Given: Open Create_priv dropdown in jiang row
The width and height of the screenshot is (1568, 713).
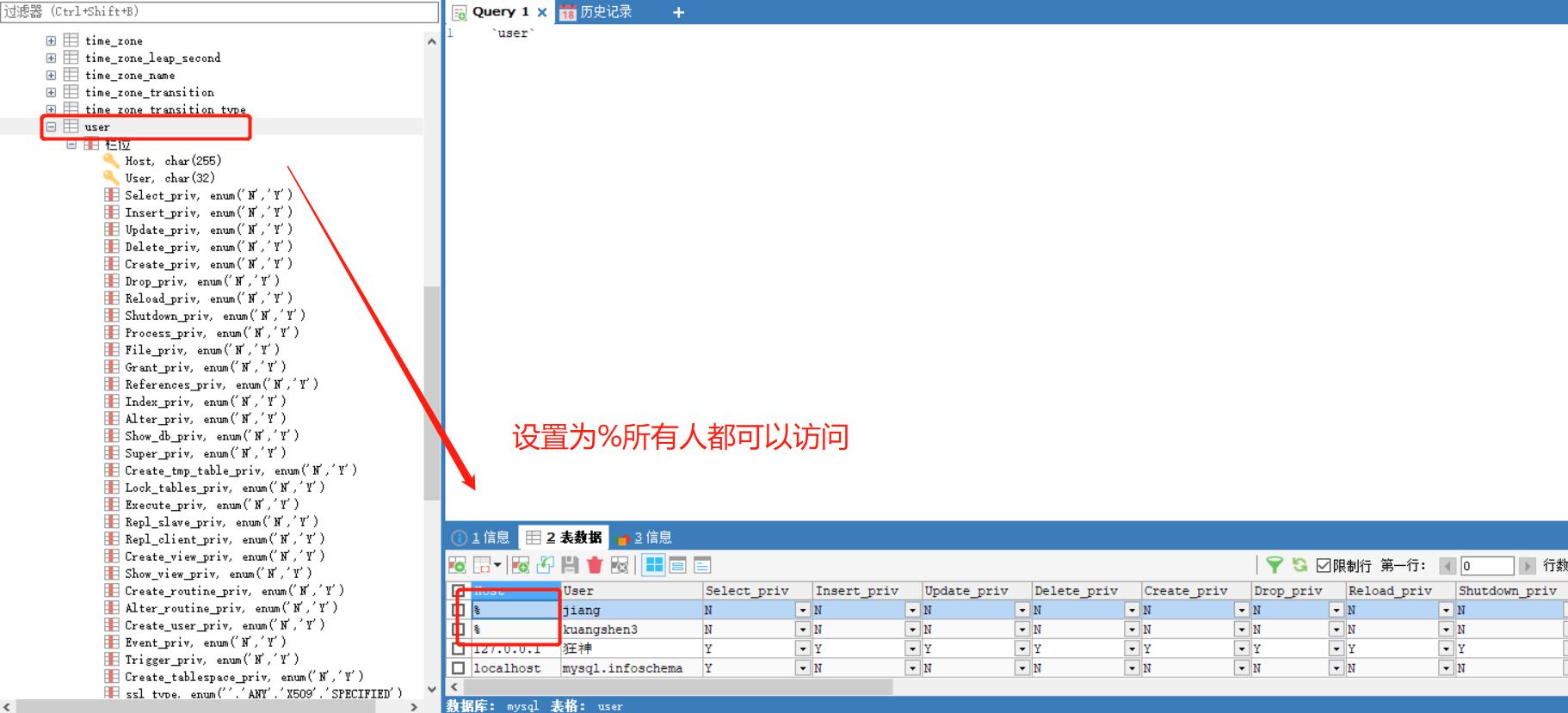Looking at the screenshot, I should [x=1242, y=610].
